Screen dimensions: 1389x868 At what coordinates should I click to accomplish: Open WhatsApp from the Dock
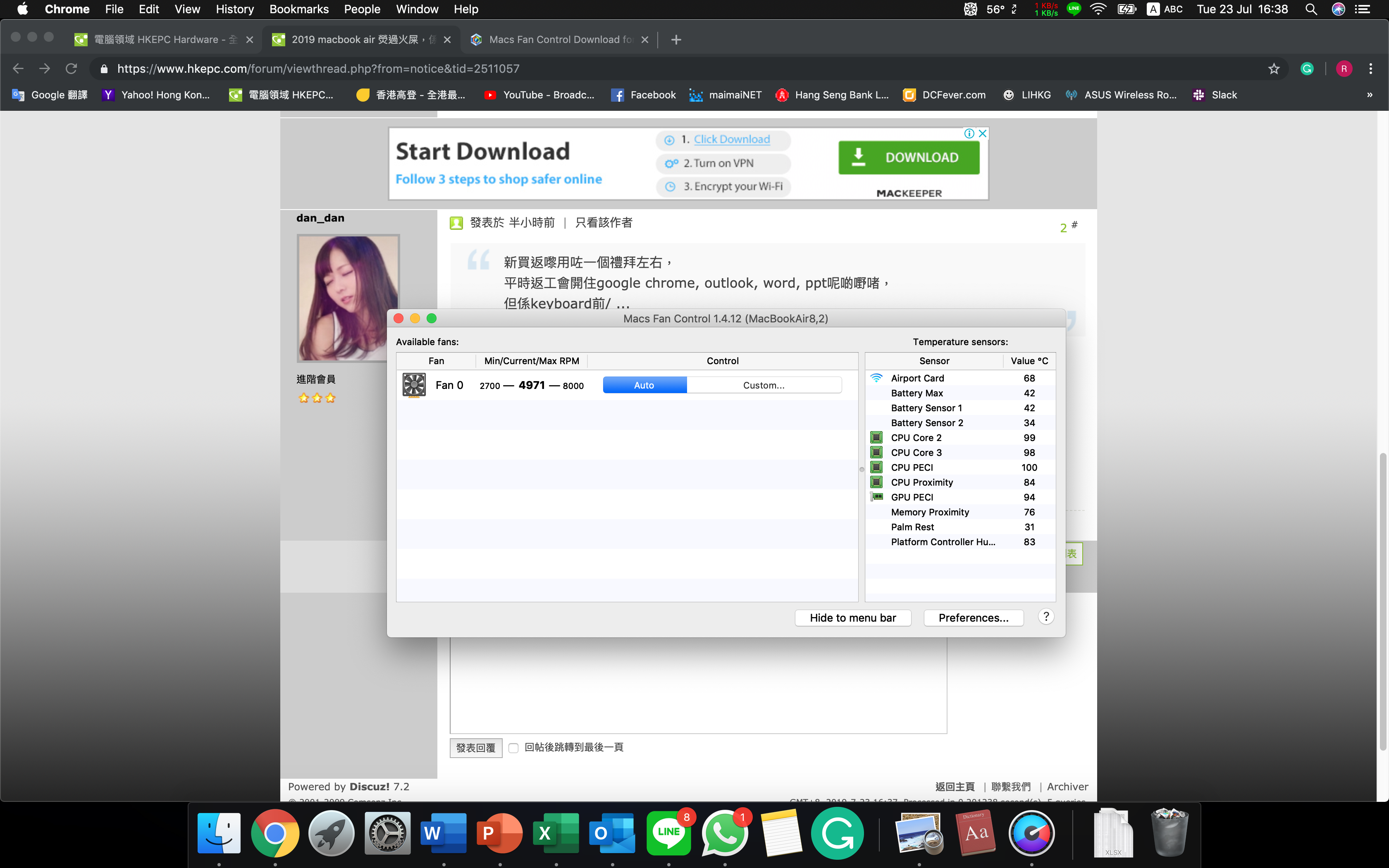[725, 833]
